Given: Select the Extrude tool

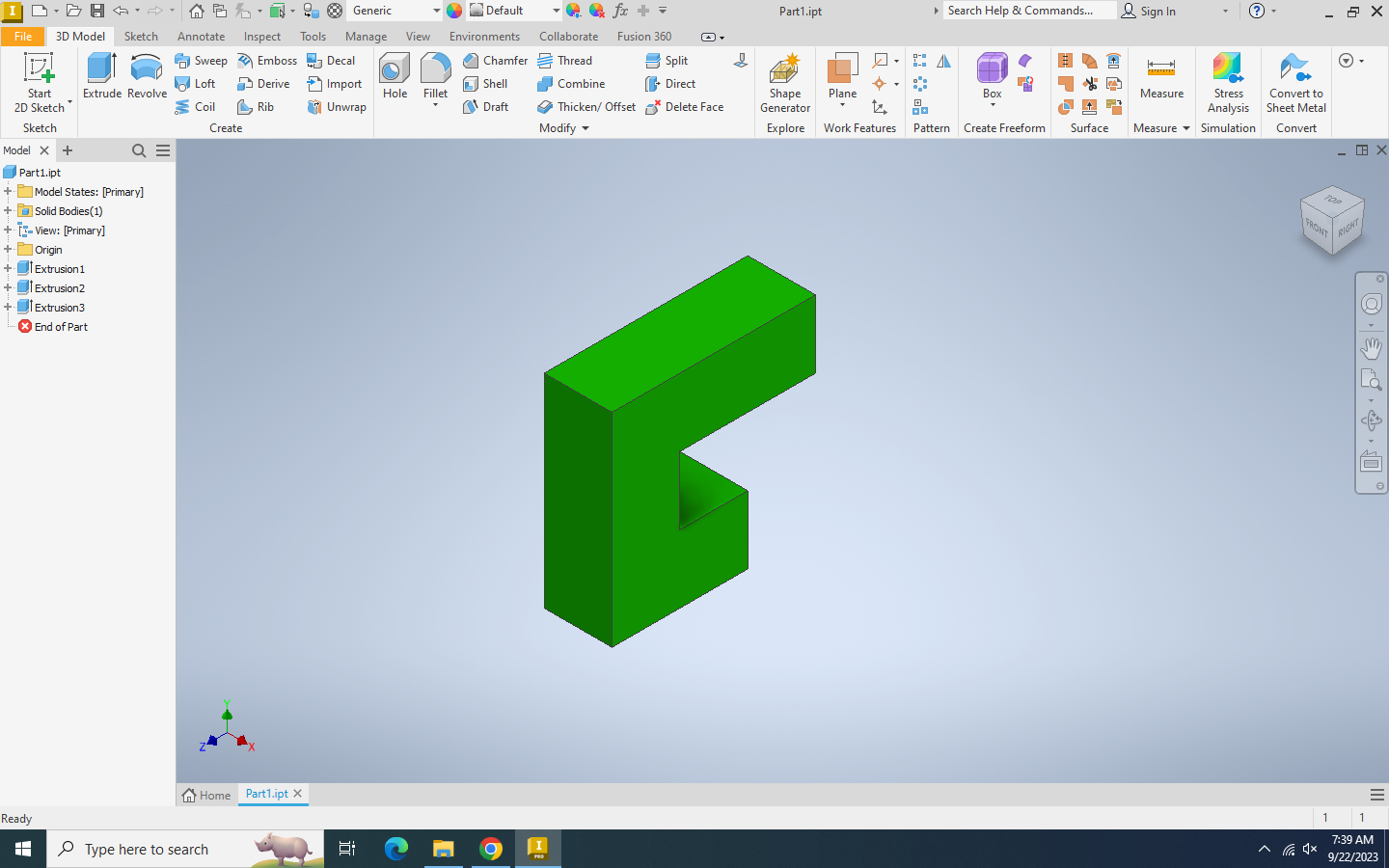Looking at the screenshot, I should pyautogui.click(x=101, y=76).
